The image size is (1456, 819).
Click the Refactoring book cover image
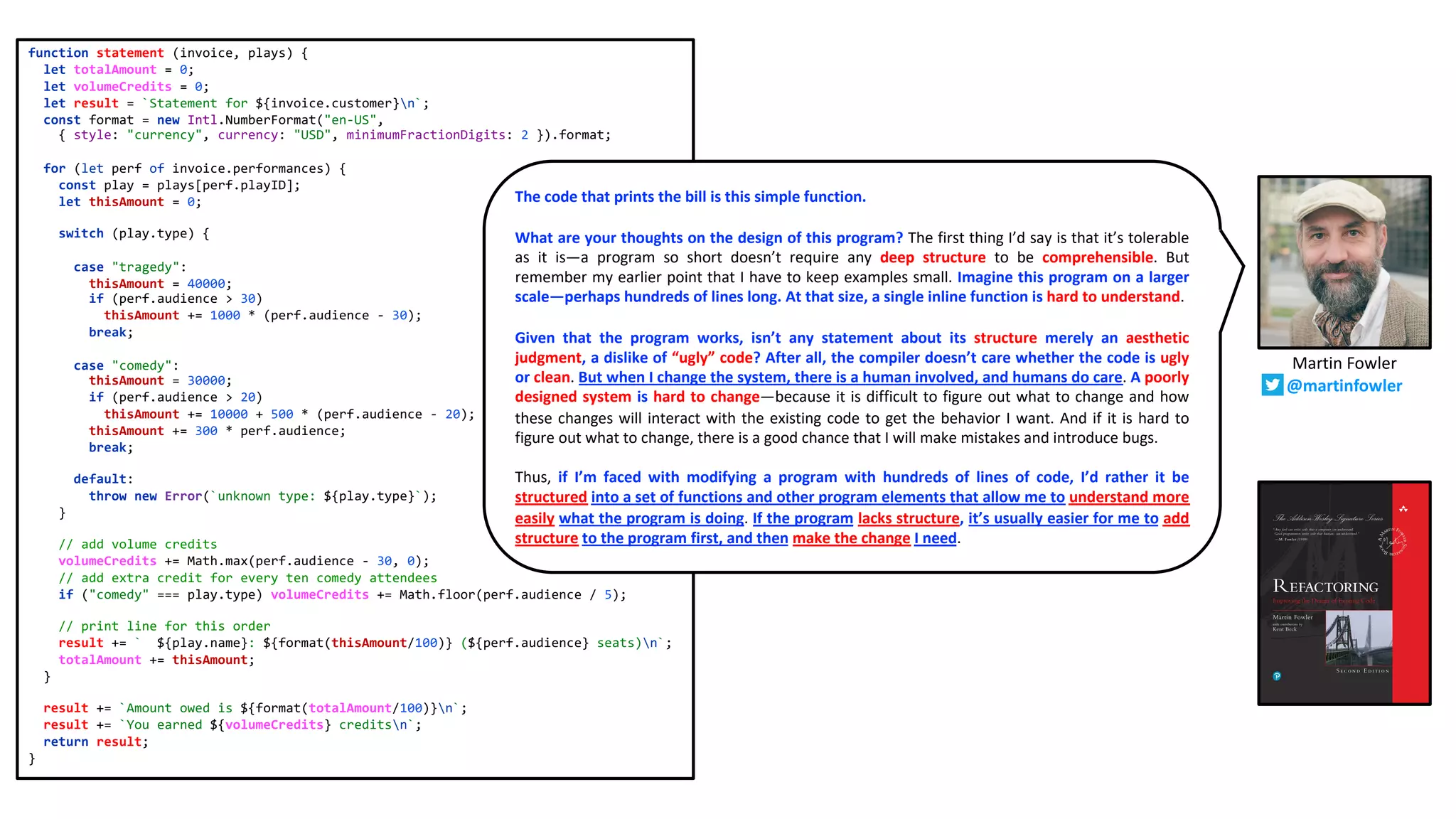(x=1344, y=593)
